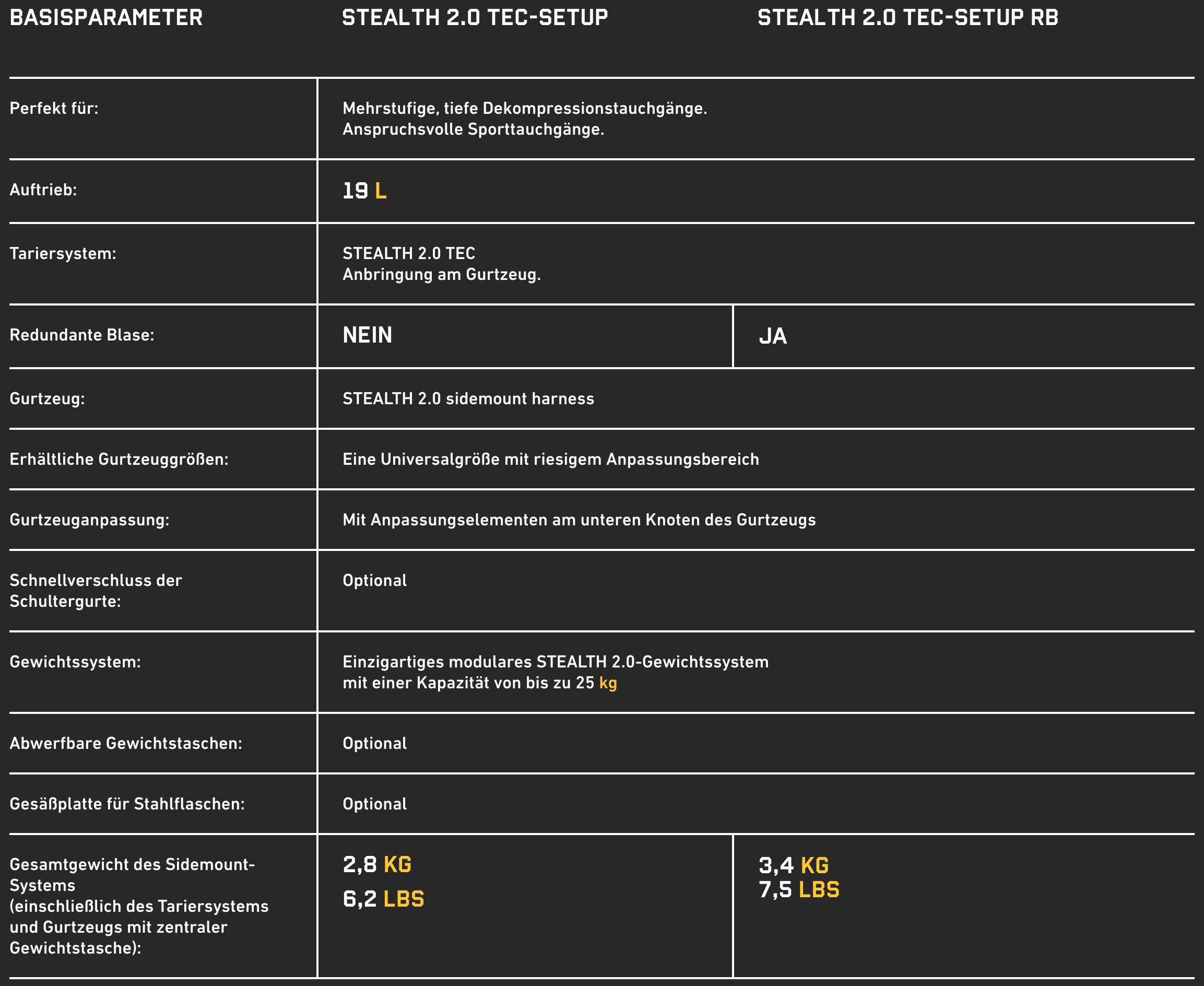Click 'STEALTH 2.0 sidemount harness' text
This screenshot has width=1204, height=986.
coord(468,398)
